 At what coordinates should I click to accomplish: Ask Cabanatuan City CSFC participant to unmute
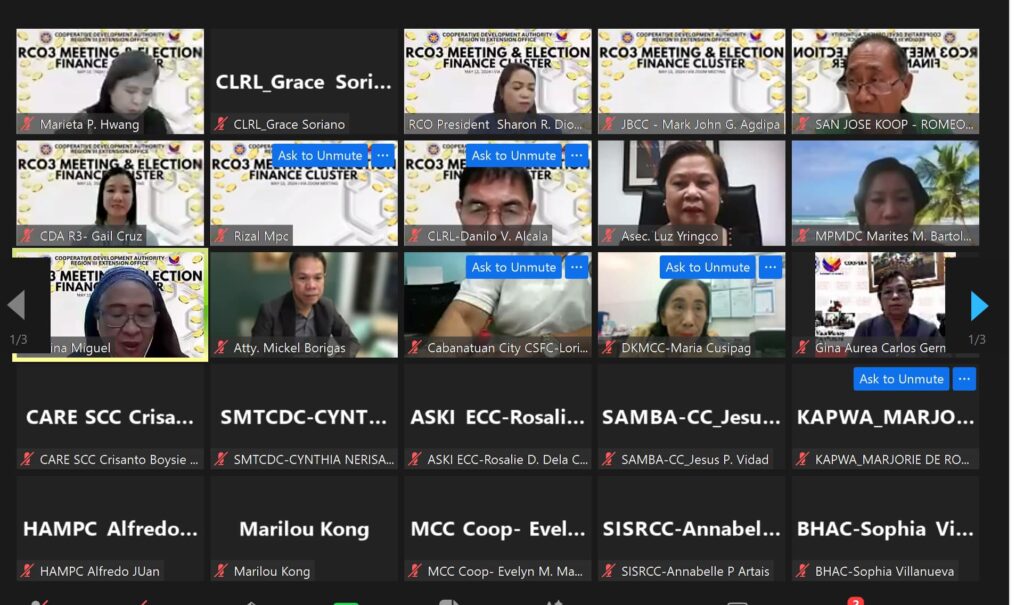pyautogui.click(x=514, y=267)
